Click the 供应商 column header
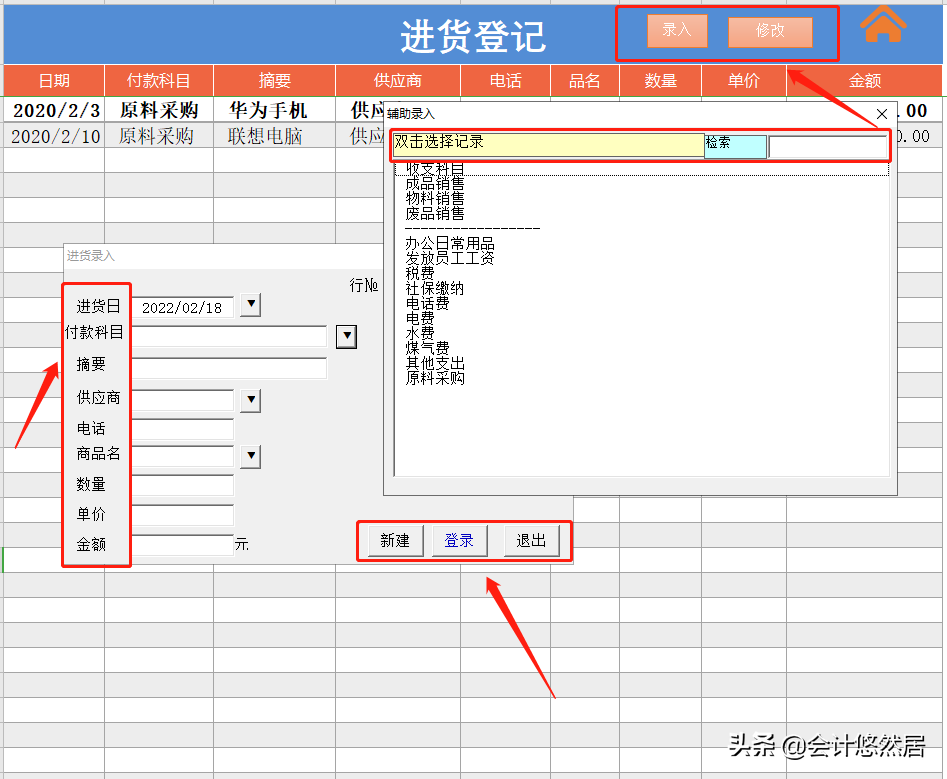Screen dimensions: 947x779 tap(398, 80)
